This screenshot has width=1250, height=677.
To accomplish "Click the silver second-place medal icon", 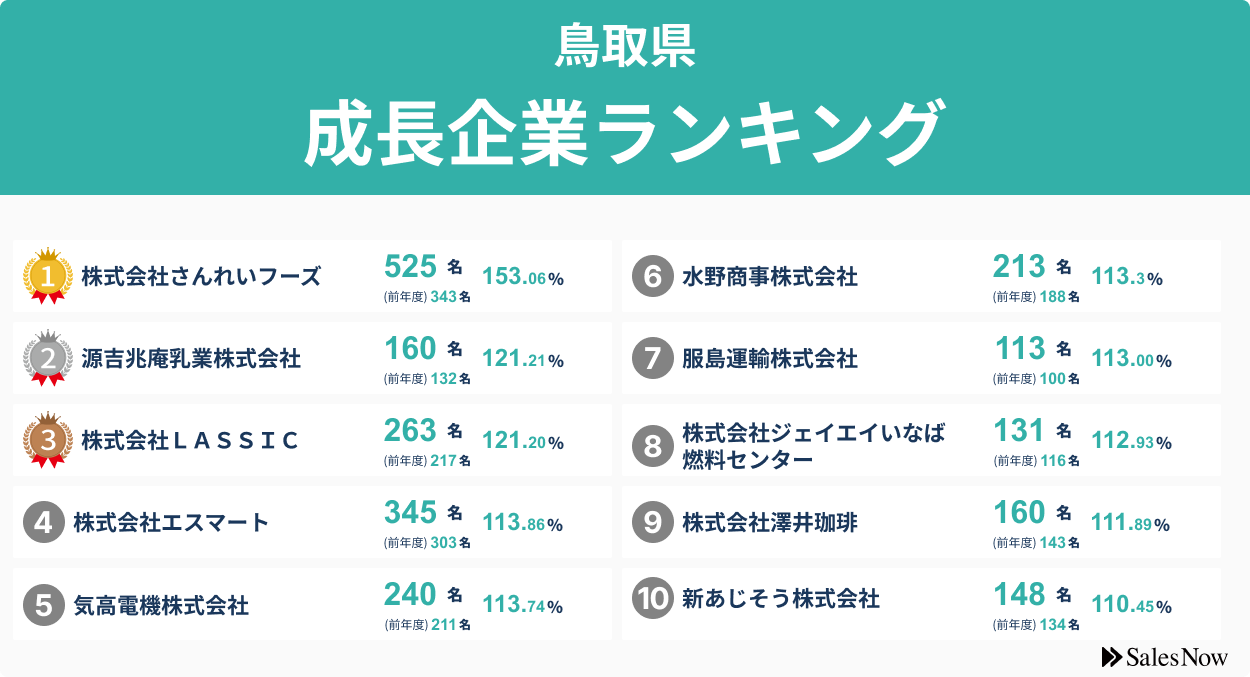I will (x=47, y=358).
